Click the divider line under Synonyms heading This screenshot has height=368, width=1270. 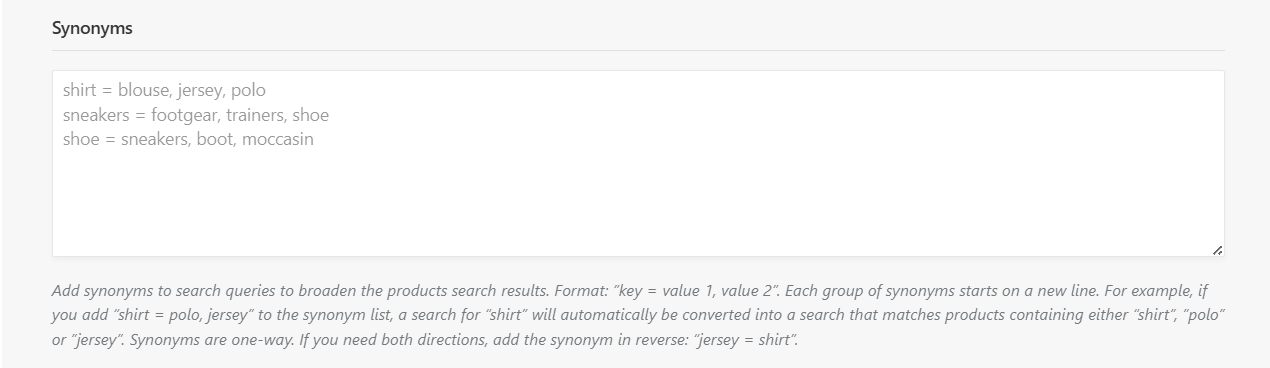638,50
